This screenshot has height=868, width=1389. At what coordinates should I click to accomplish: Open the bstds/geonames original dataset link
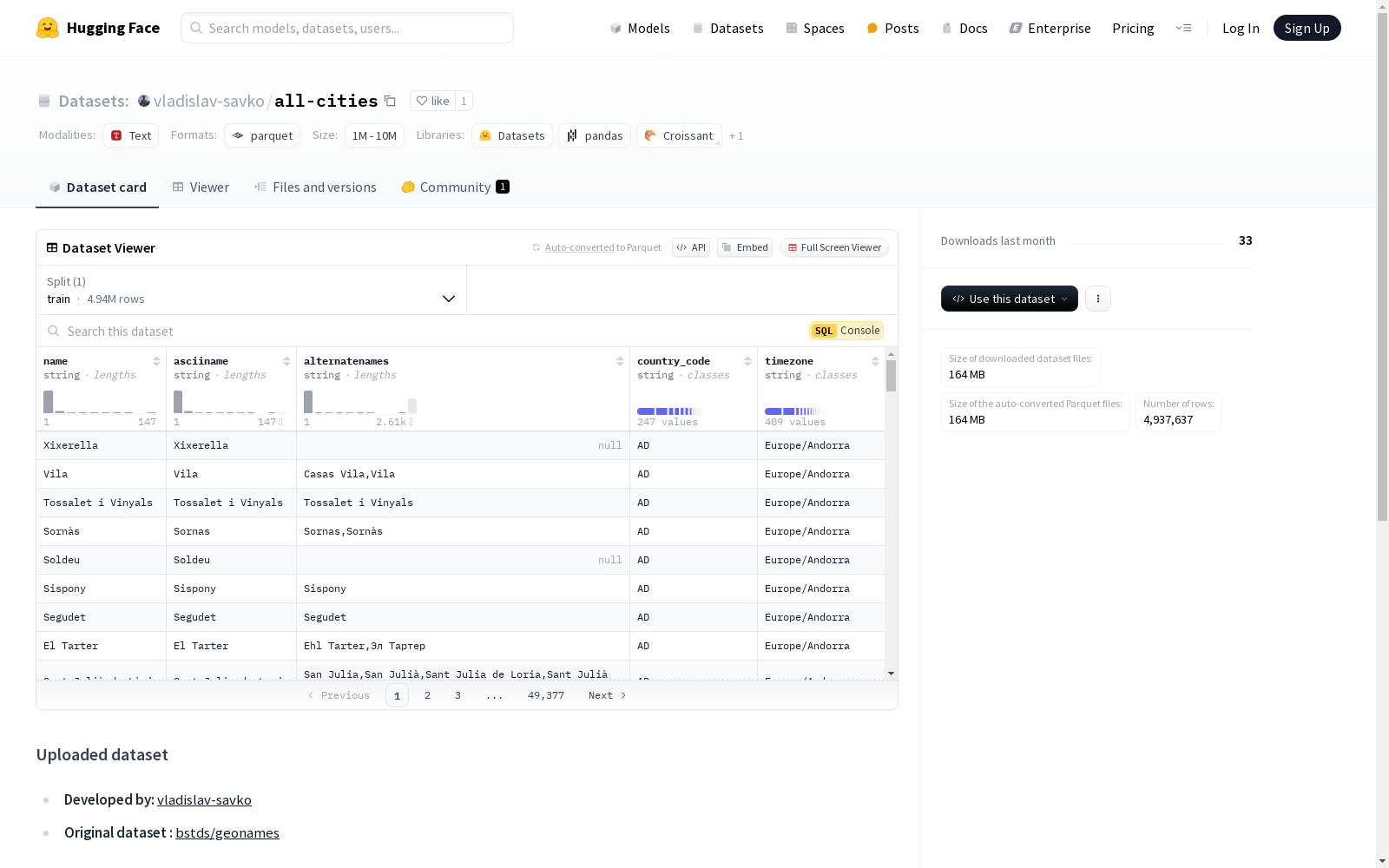[x=227, y=832]
